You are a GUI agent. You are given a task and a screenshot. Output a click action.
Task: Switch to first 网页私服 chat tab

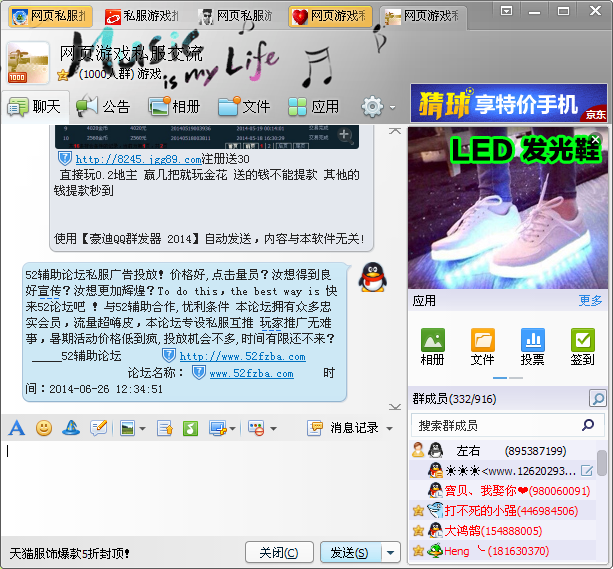point(50,16)
